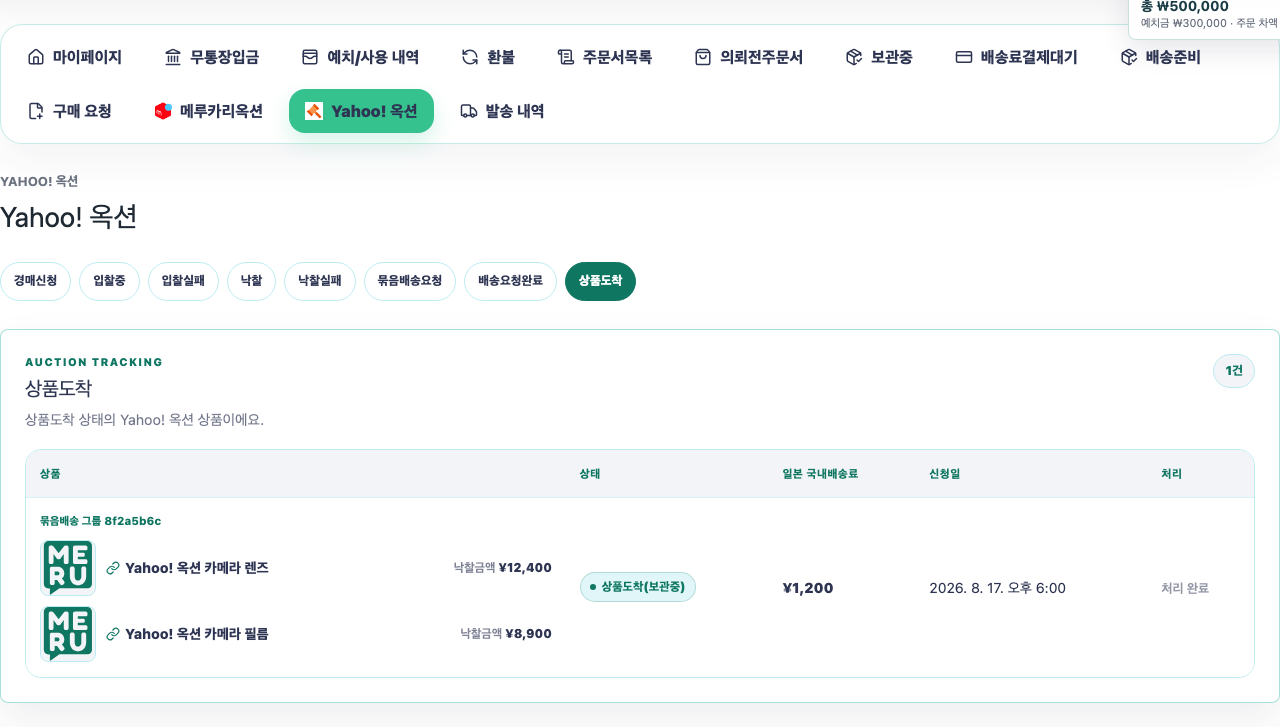Click the scroll icon beside 주문서목록
1280x727 pixels.
click(x=566, y=57)
